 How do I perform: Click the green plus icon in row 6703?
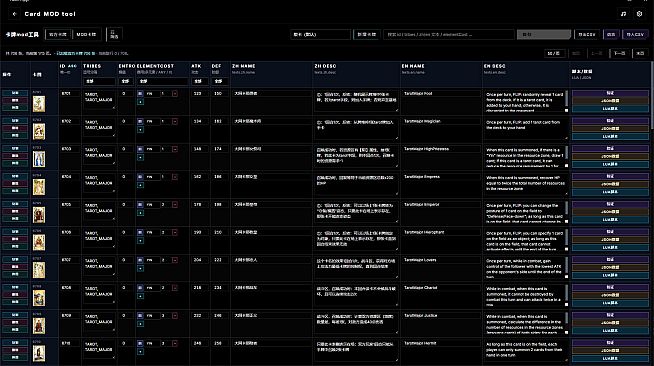[x=140, y=157]
